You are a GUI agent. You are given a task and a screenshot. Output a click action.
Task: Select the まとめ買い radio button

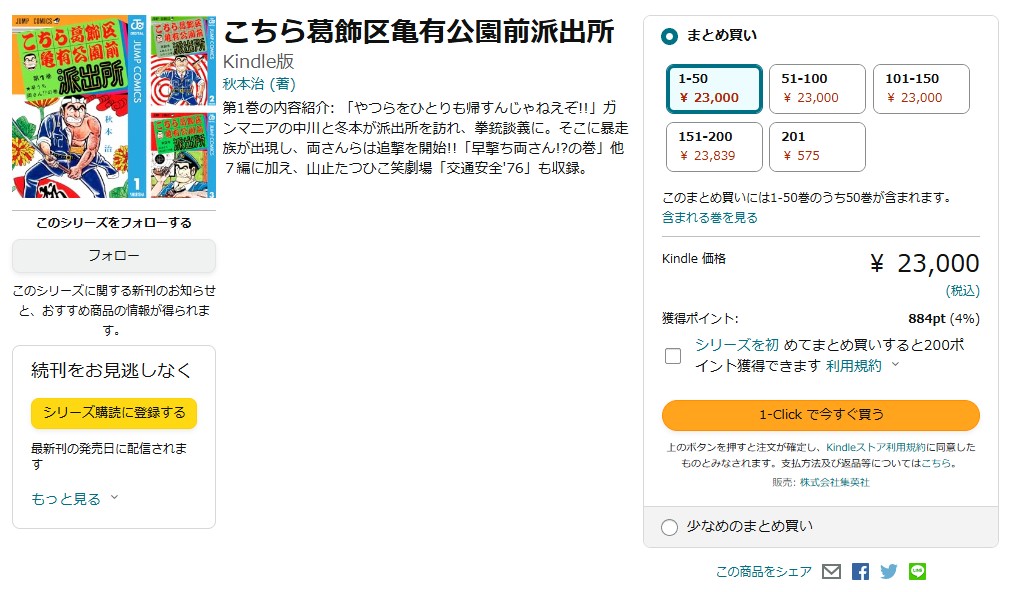pyautogui.click(x=668, y=34)
